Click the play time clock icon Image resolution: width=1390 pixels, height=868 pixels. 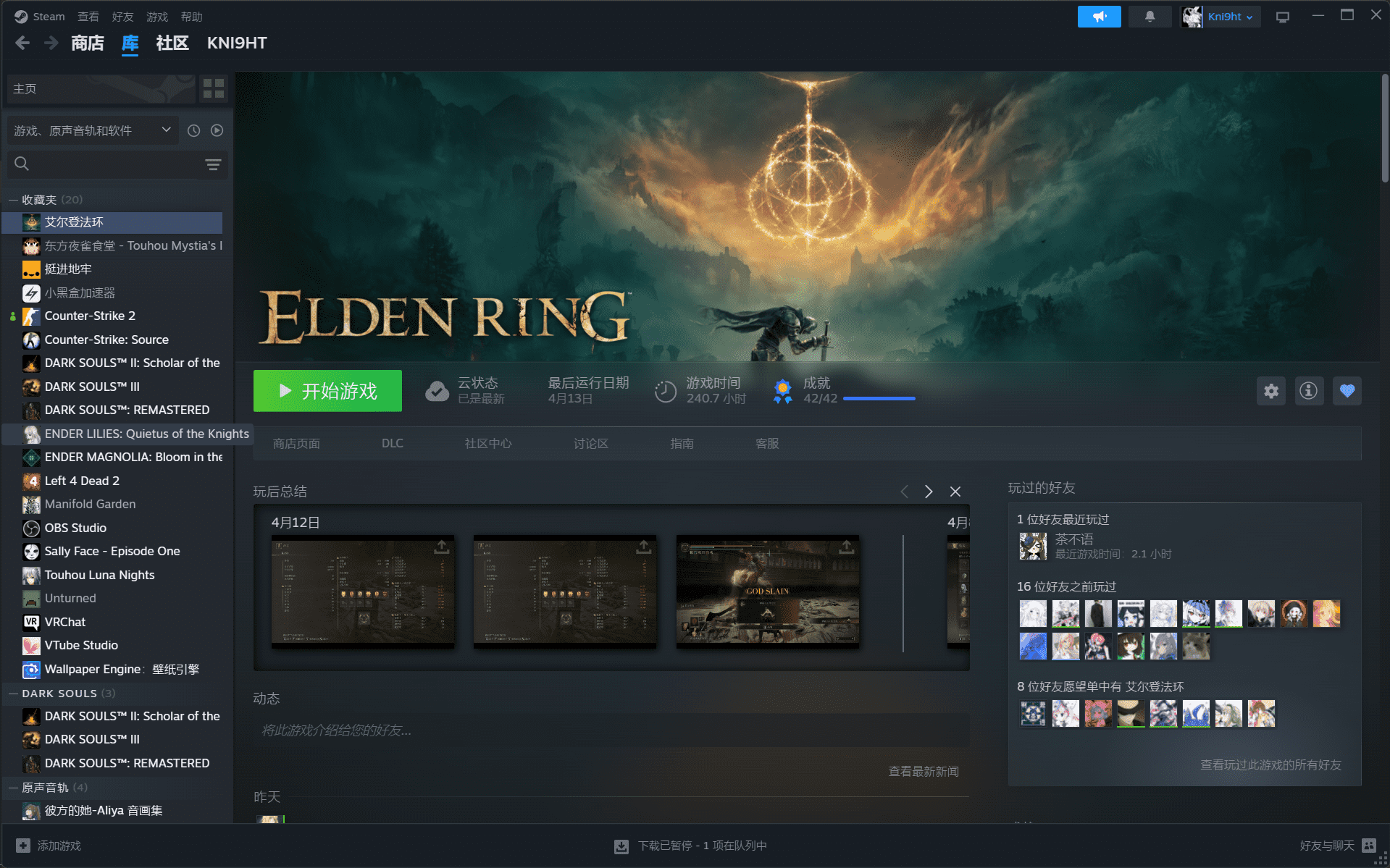coord(666,392)
